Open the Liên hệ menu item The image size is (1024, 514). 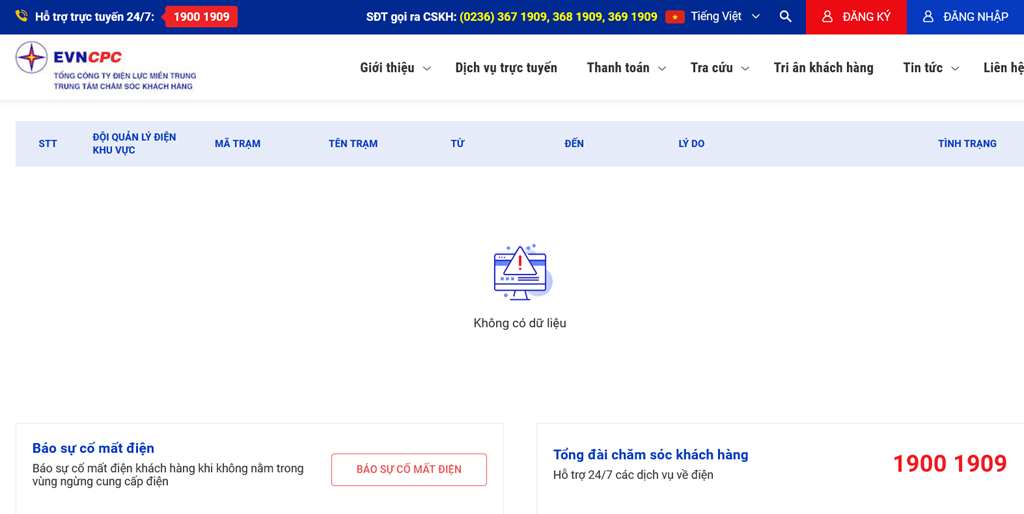click(1003, 68)
